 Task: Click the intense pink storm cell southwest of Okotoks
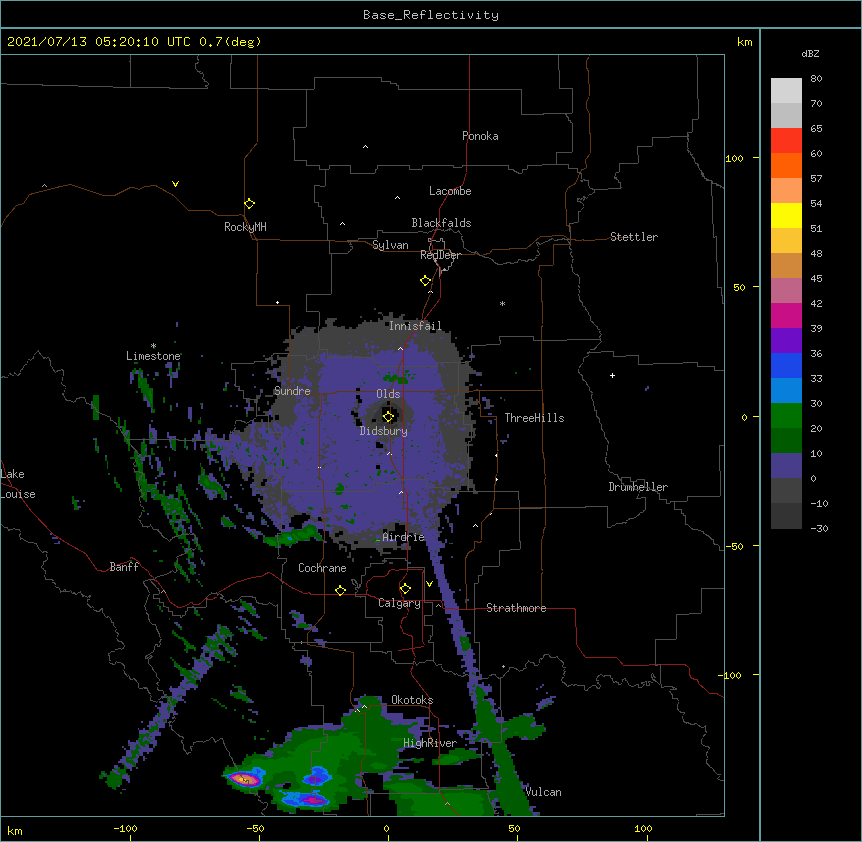[245, 779]
